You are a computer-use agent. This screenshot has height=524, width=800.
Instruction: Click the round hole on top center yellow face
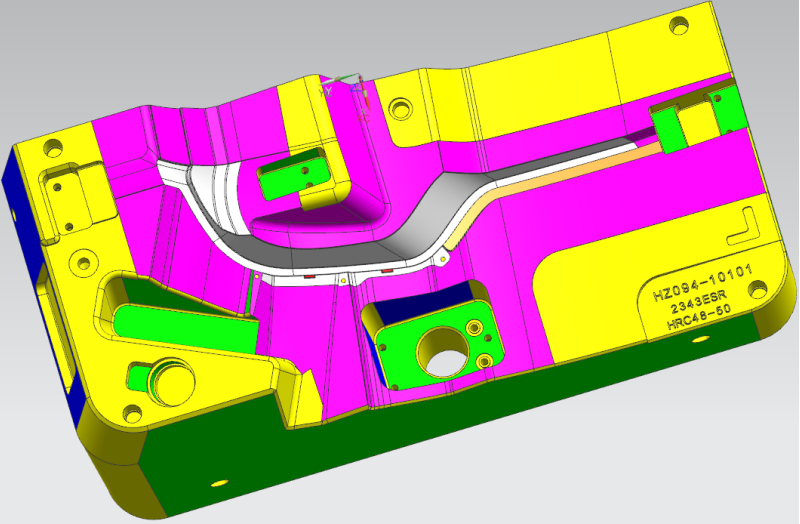pyautogui.click(x=401, y=105)
